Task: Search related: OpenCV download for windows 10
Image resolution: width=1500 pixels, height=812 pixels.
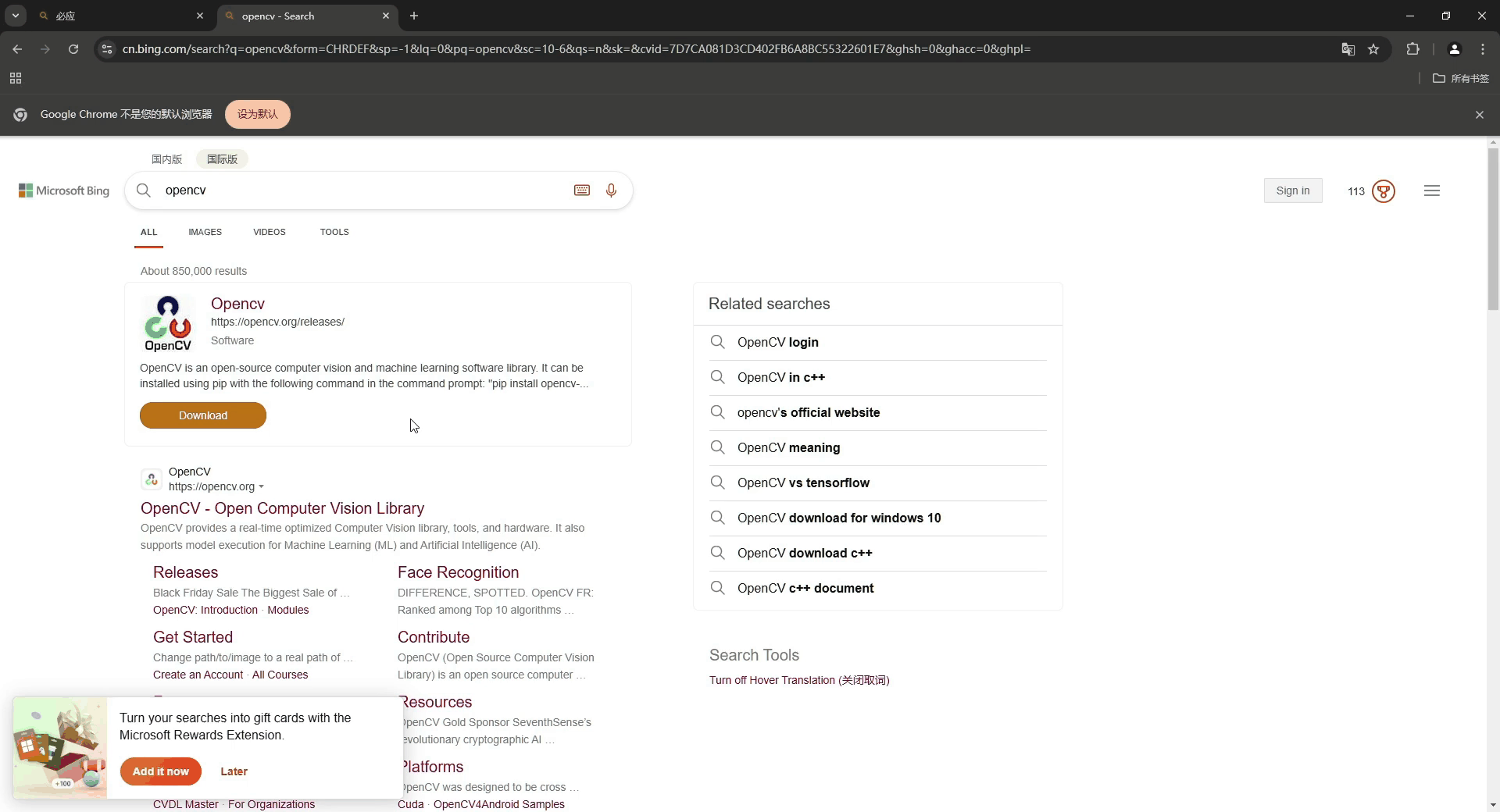Action: coord(839,518)
